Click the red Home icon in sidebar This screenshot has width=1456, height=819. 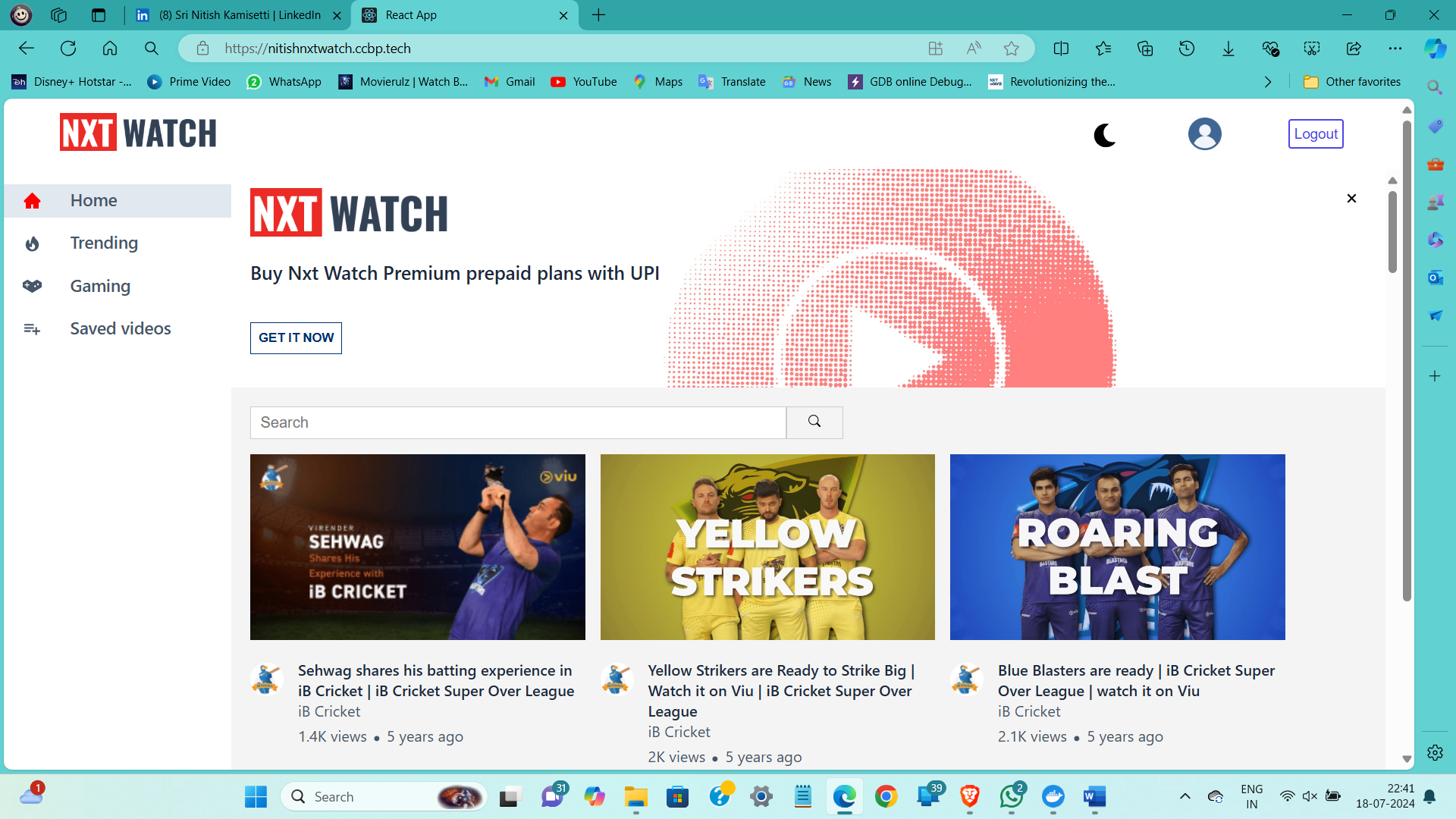32,201
